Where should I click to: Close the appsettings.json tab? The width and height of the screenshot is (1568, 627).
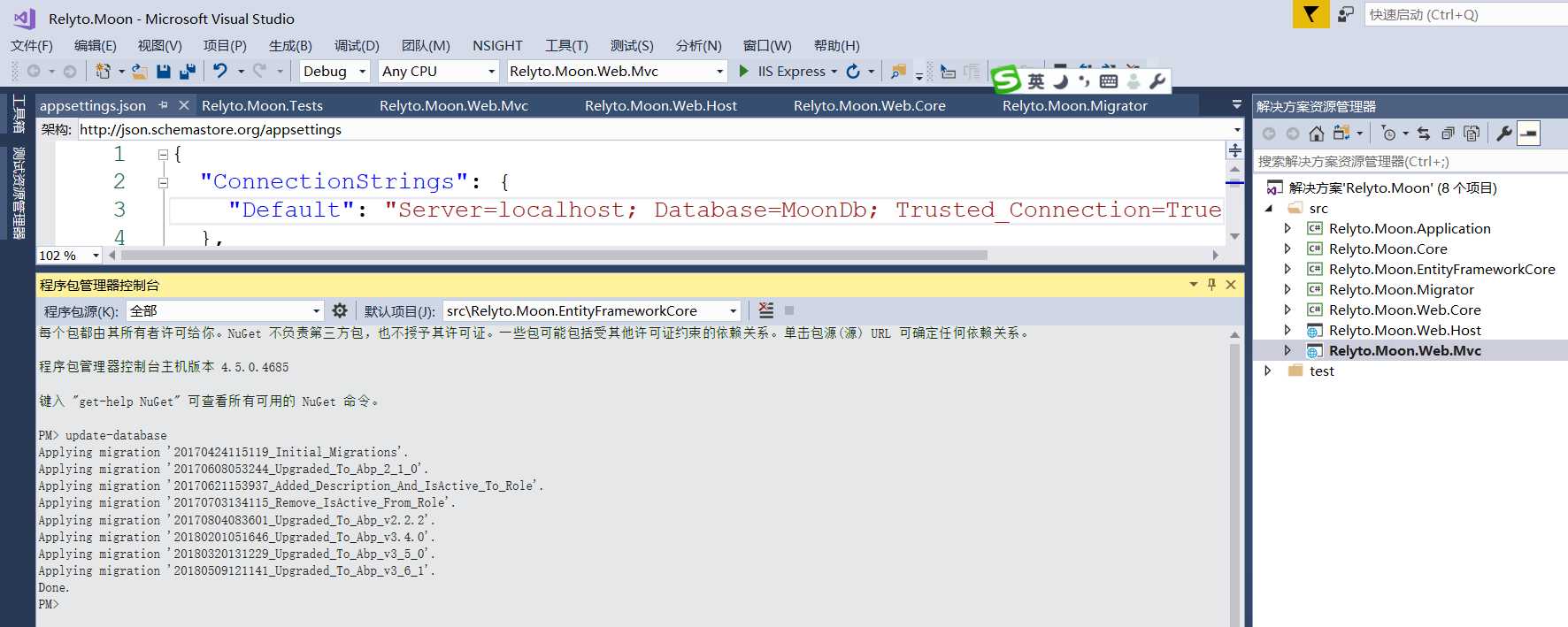click(184, 105)
